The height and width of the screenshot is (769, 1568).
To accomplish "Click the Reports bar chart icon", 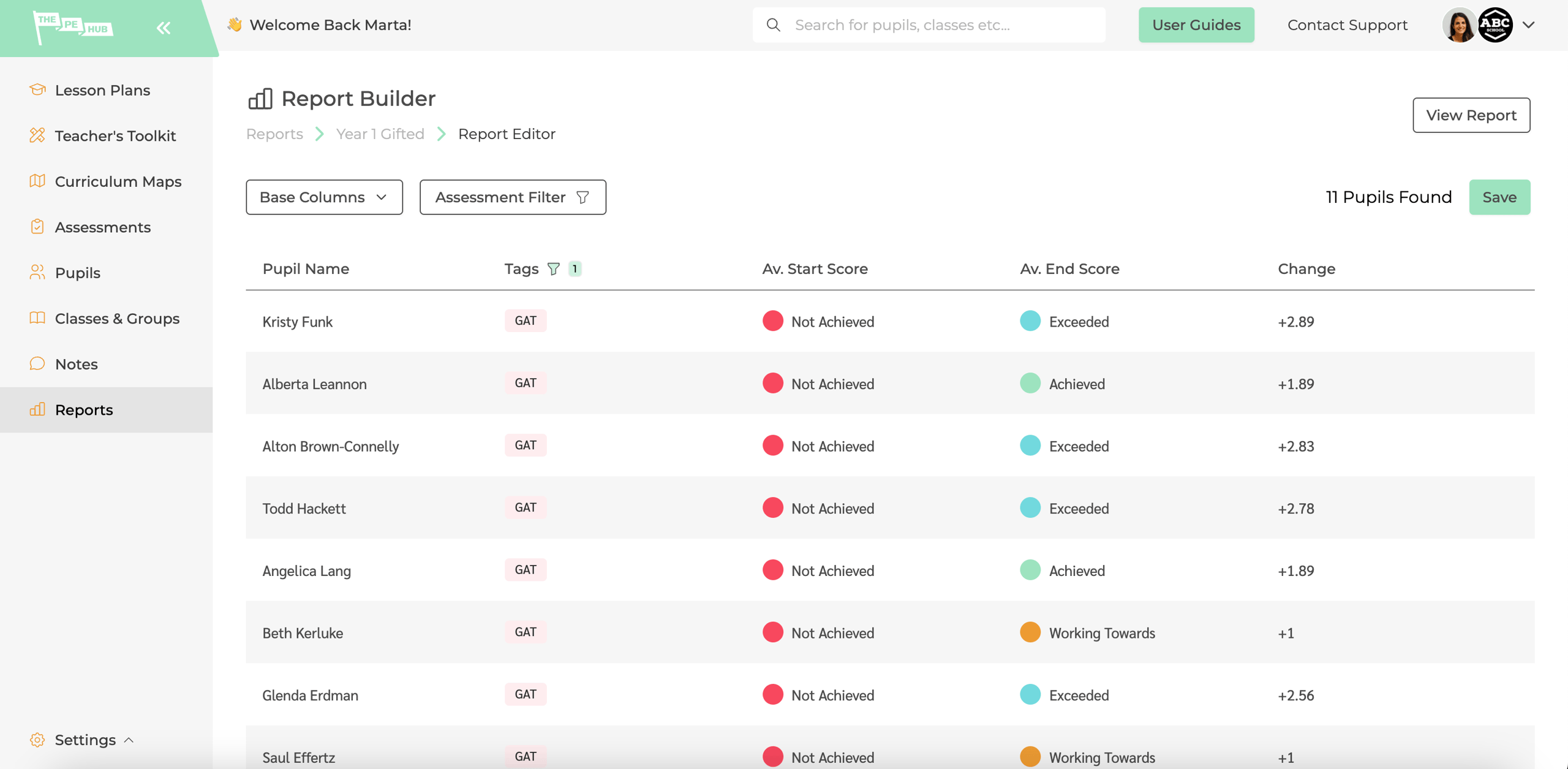I will [x=37, y=409].
